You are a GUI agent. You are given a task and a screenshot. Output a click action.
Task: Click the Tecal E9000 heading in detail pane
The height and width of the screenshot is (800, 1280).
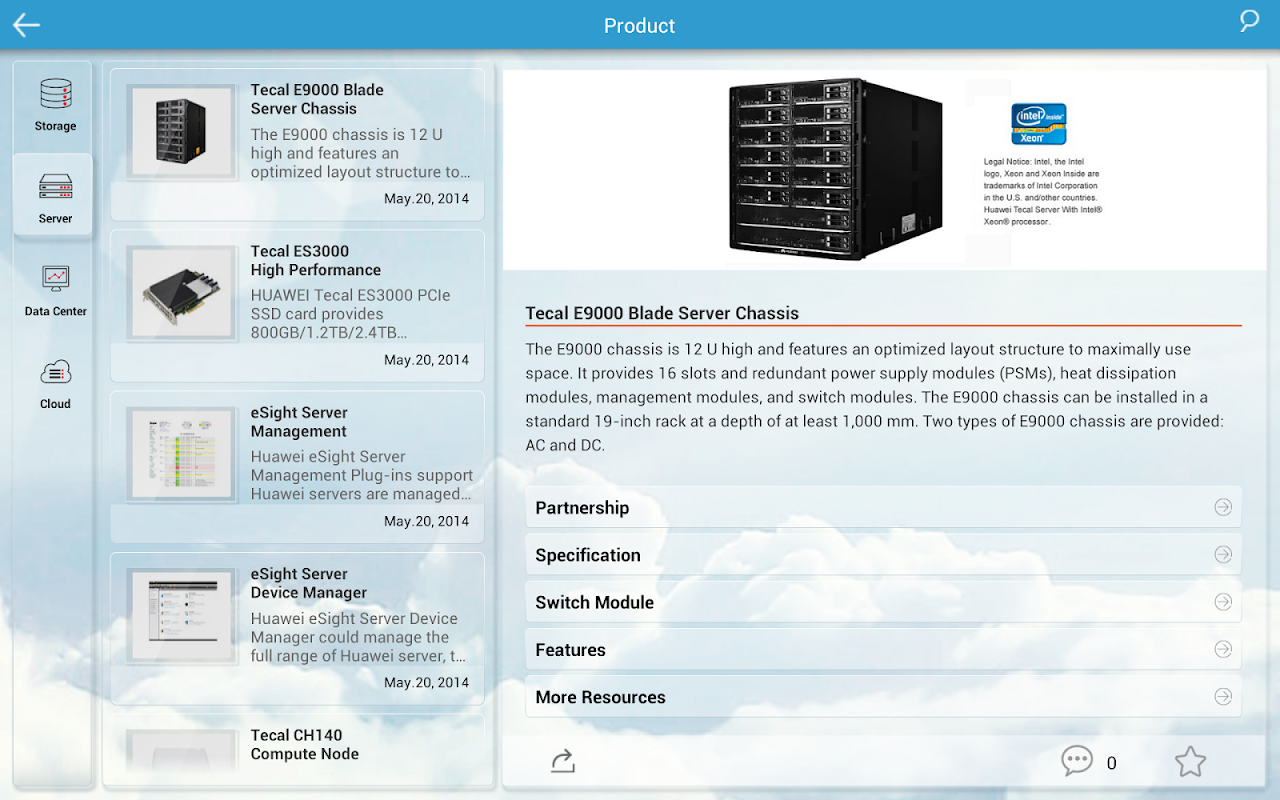tap(662, 313)
